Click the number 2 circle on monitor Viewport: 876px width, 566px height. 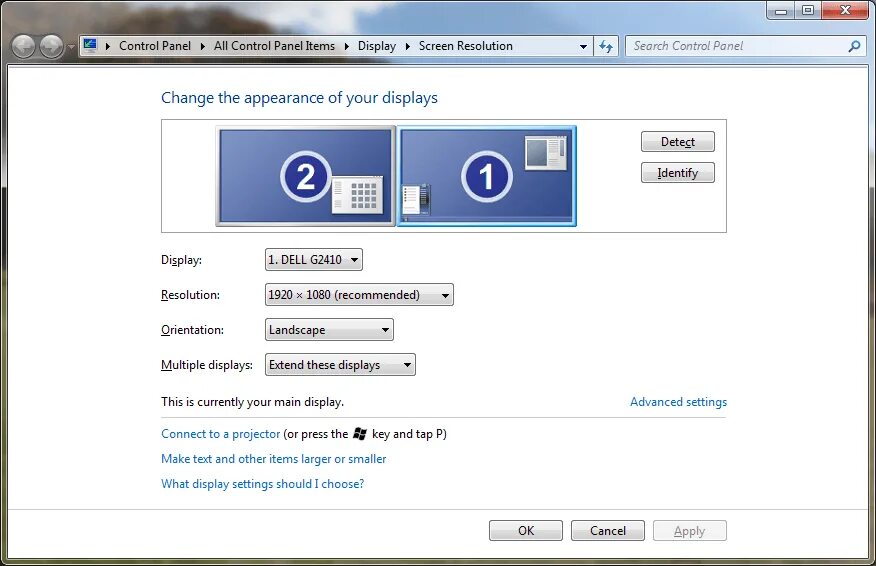[x=306, y=177]
